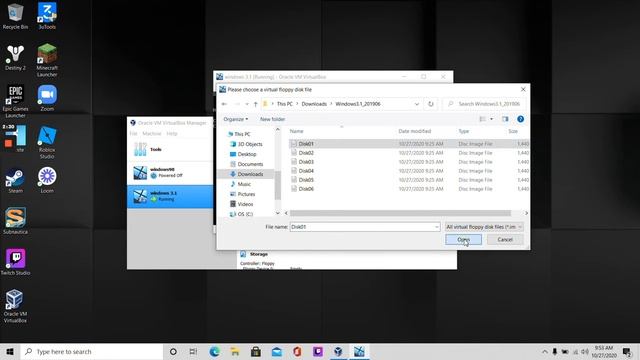Open the Roblox Studio desktop icon
The height and width of the screenshot is (360, 640).
(x=47, y=142)
